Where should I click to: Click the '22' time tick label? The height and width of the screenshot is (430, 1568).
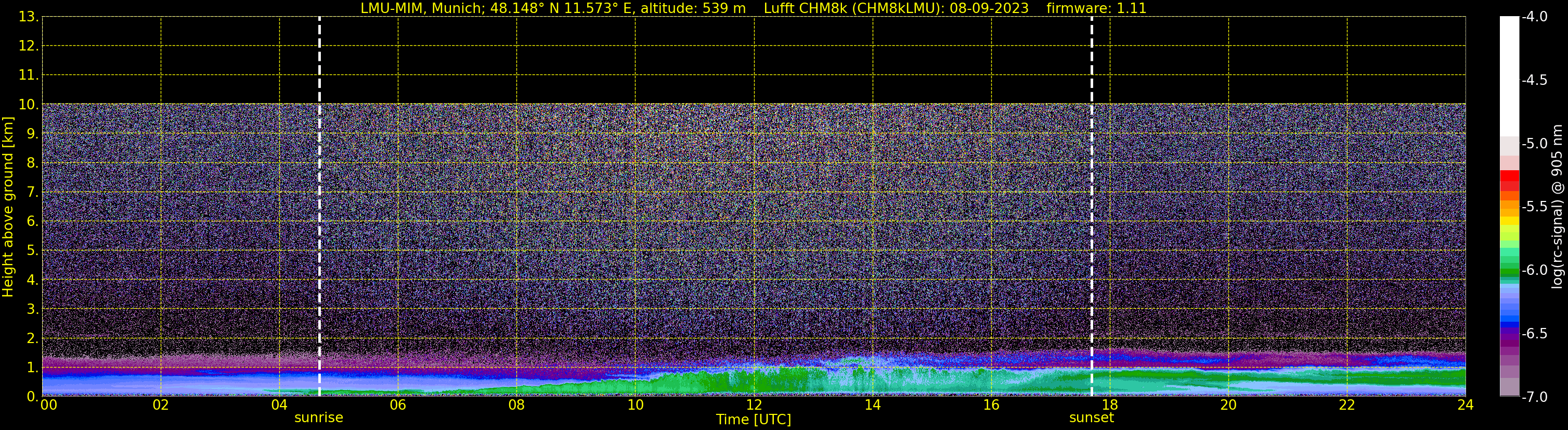[1347, 405]
